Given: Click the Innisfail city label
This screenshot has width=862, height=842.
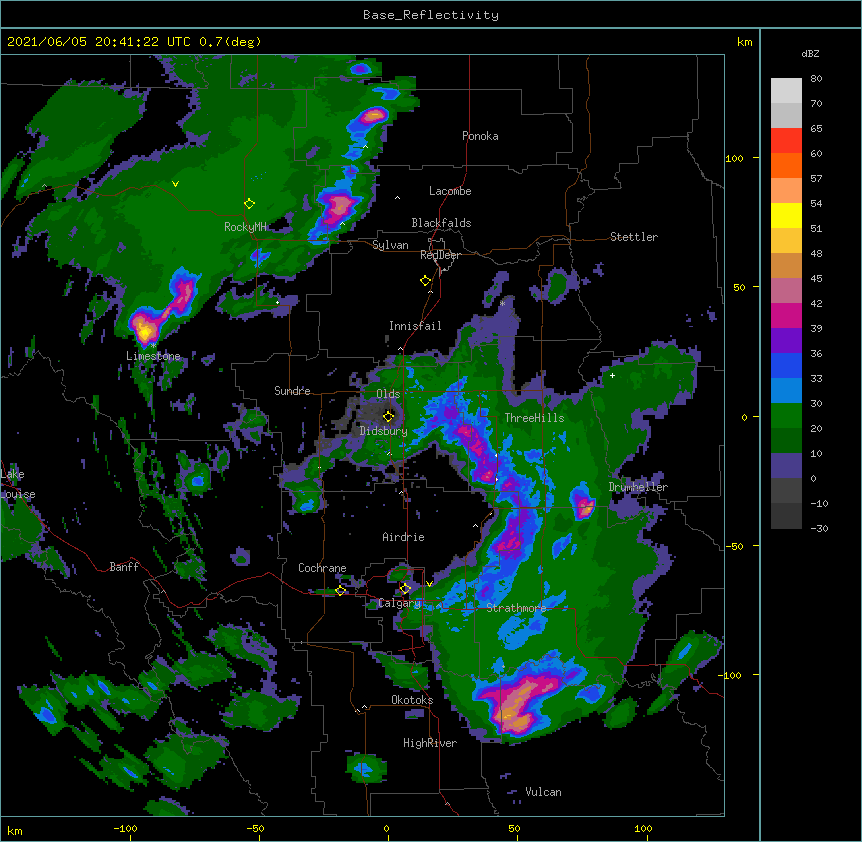Looking at the screenshot, I should tap(415, 326).
